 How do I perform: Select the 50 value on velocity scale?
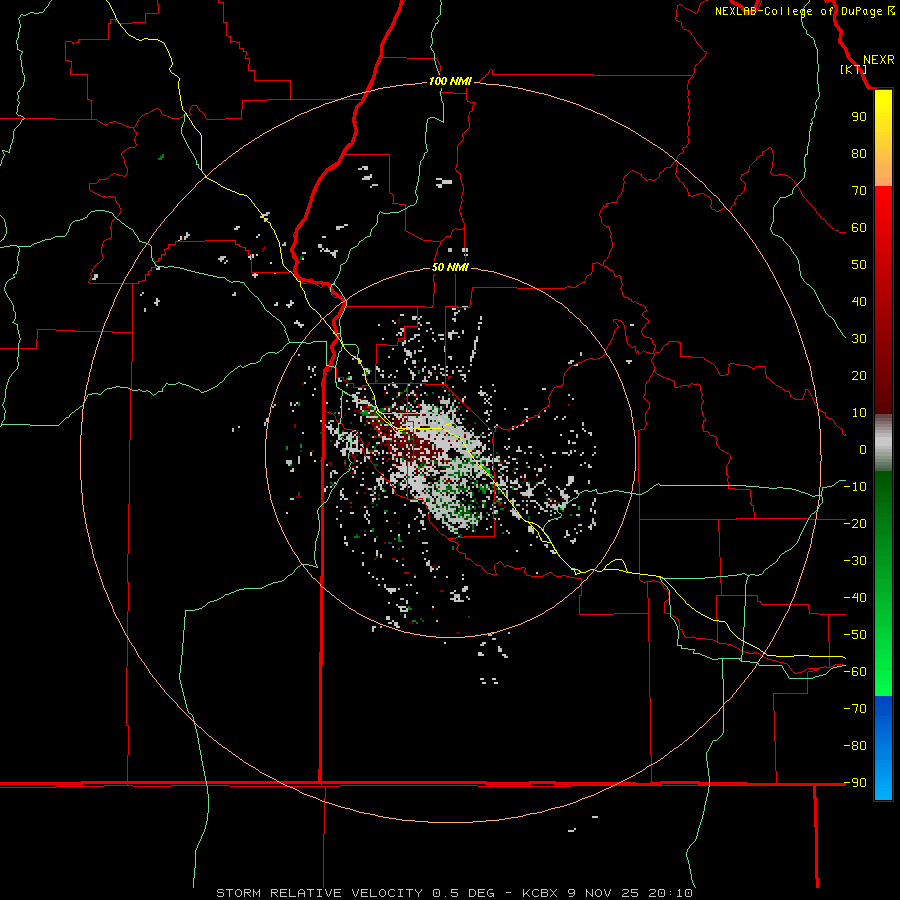859,265
